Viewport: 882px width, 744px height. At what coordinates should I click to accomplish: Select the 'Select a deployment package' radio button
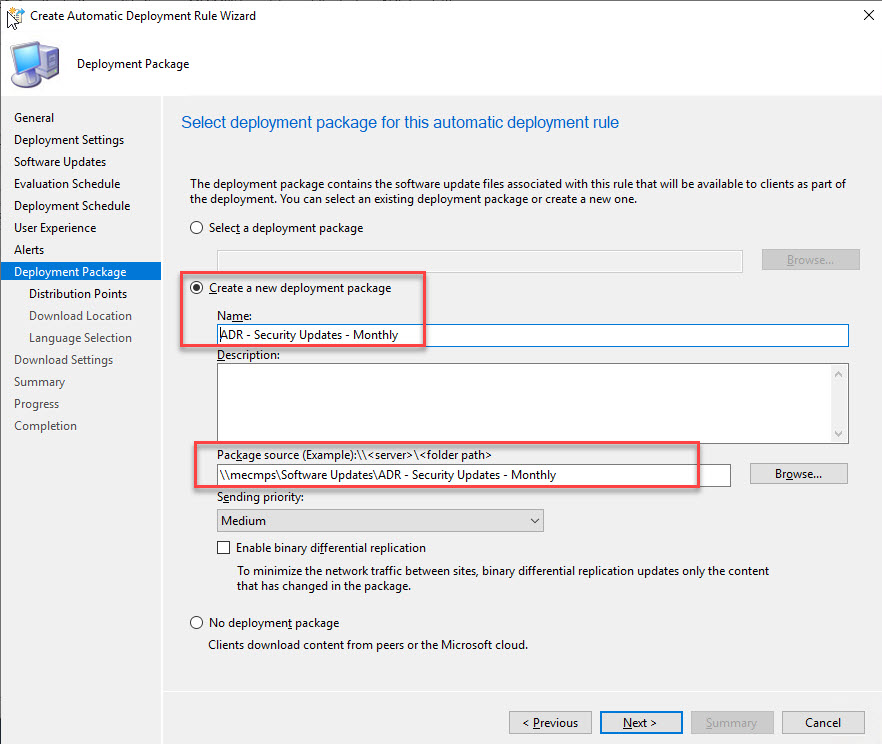tap(197, 228)
